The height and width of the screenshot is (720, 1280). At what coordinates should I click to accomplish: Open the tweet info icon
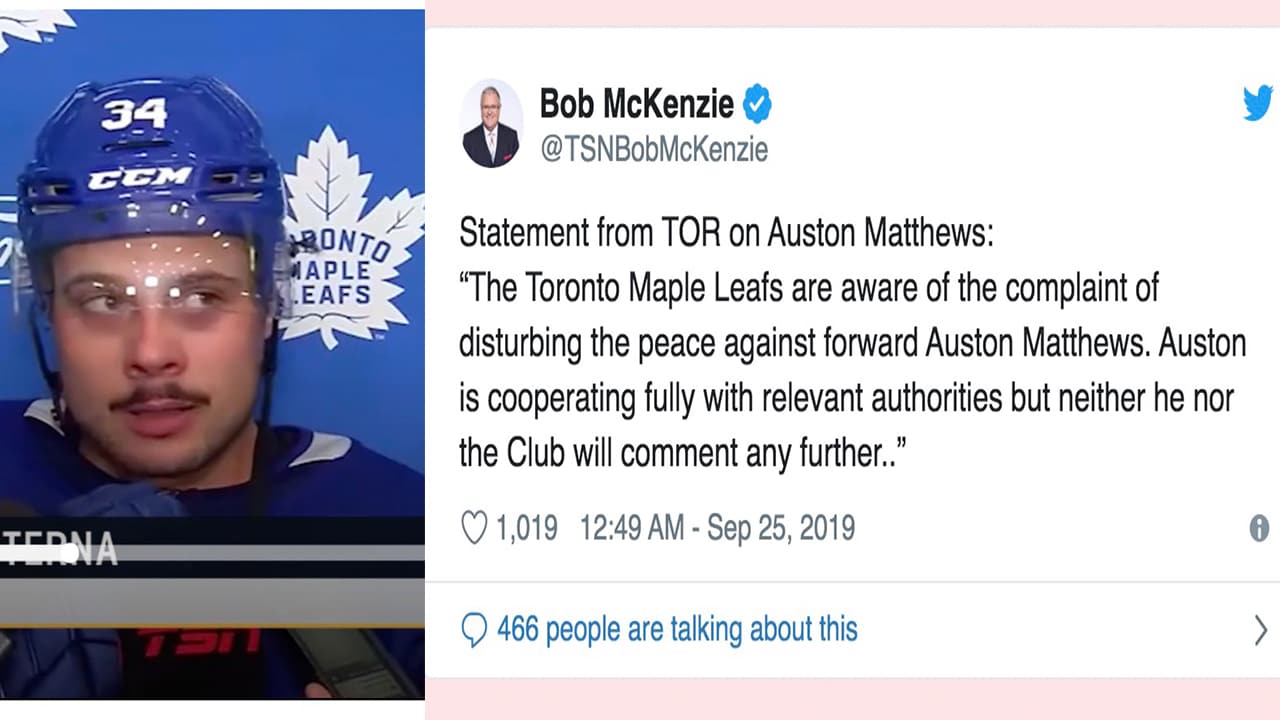click(1259, 529)
